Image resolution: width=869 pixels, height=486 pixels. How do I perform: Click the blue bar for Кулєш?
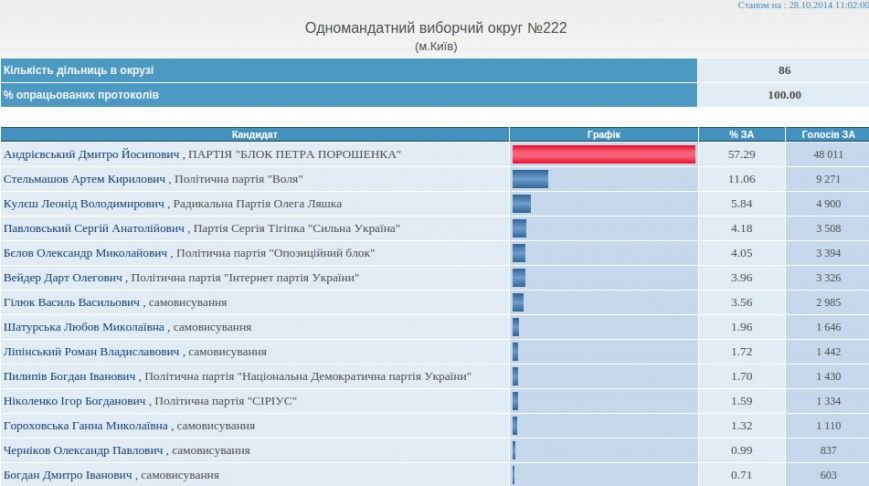coord(522,203)
